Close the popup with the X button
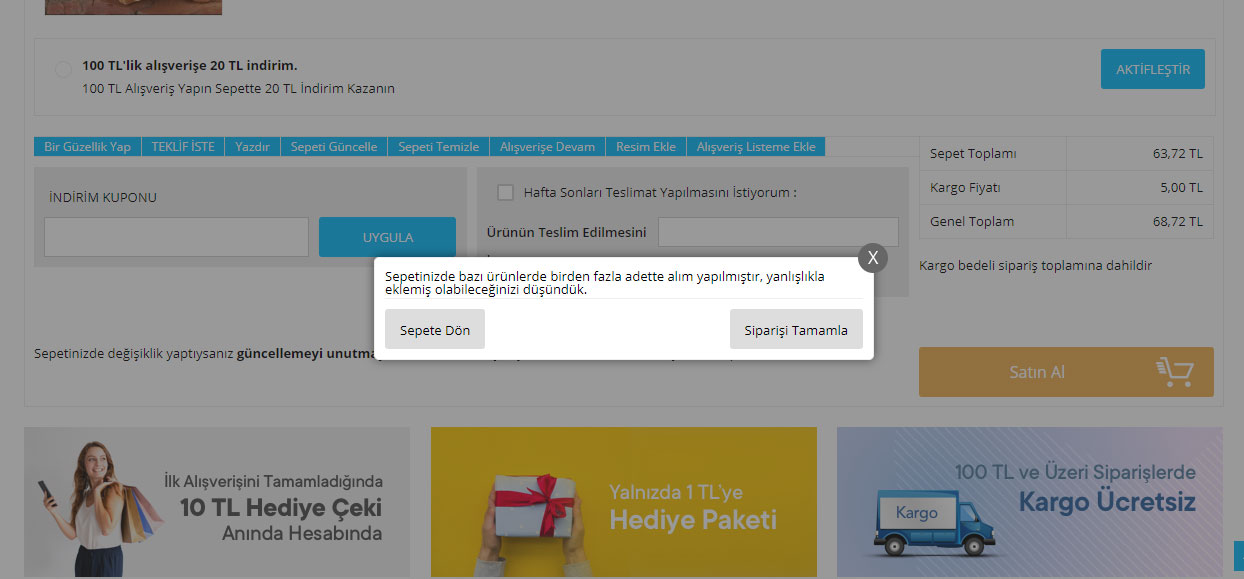Image resolution: width=1244 pixels, height=579 pixels. [873, 258]
